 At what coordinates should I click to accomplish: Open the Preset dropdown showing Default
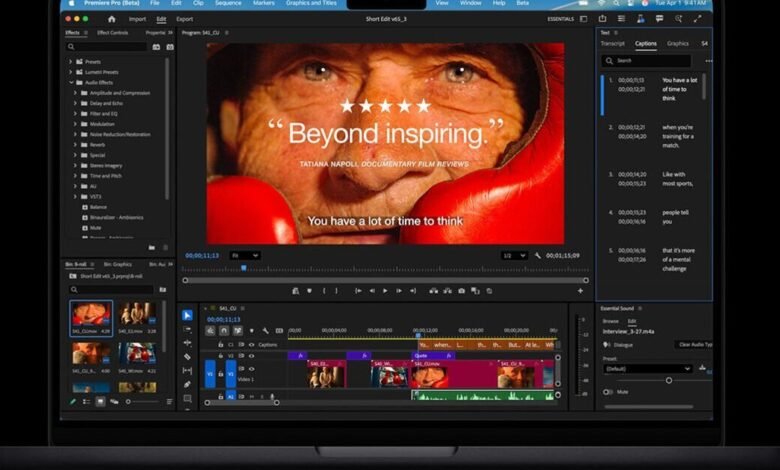pos(647,368)
